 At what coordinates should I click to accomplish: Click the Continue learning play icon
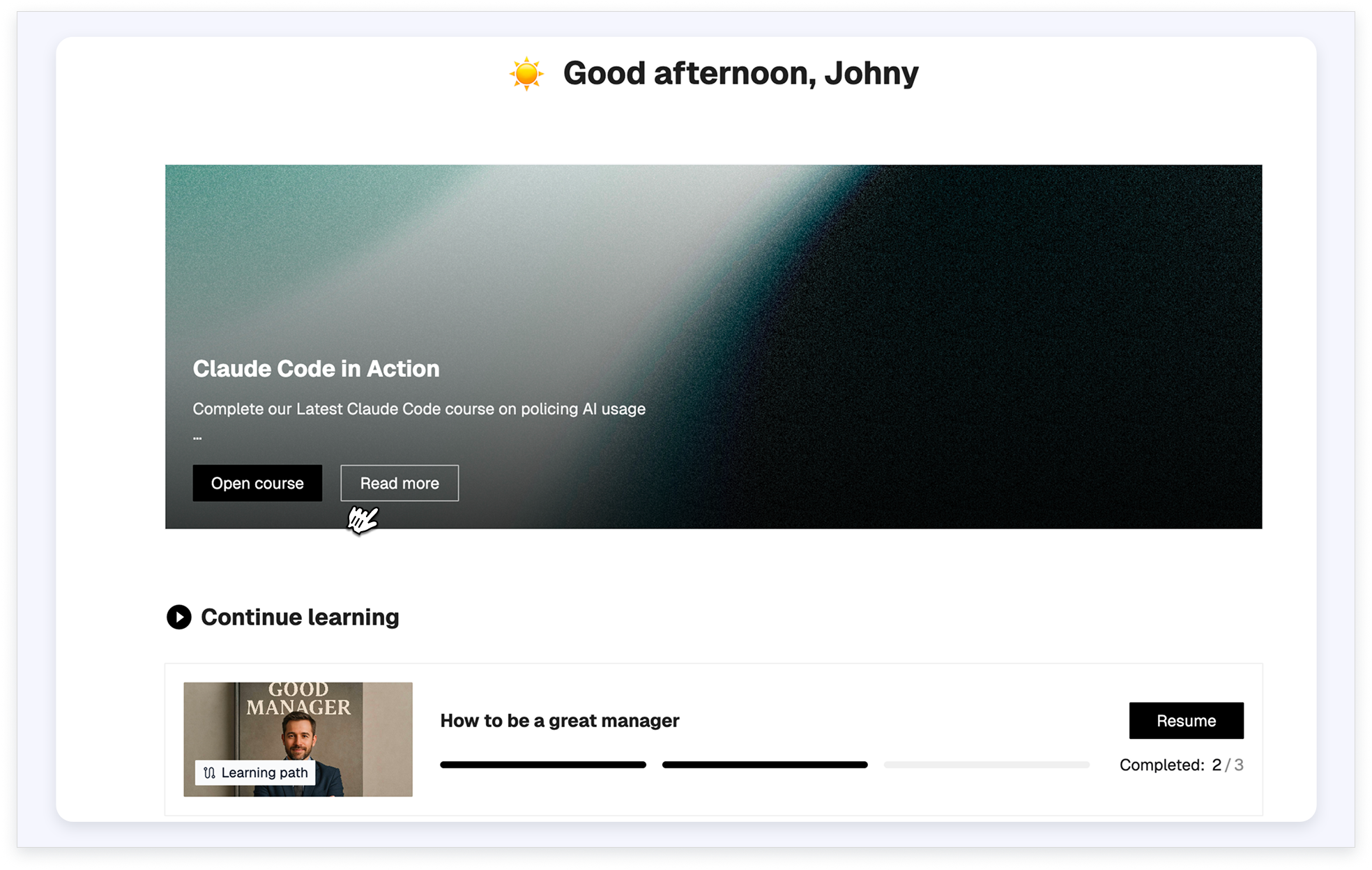point(179,617)
